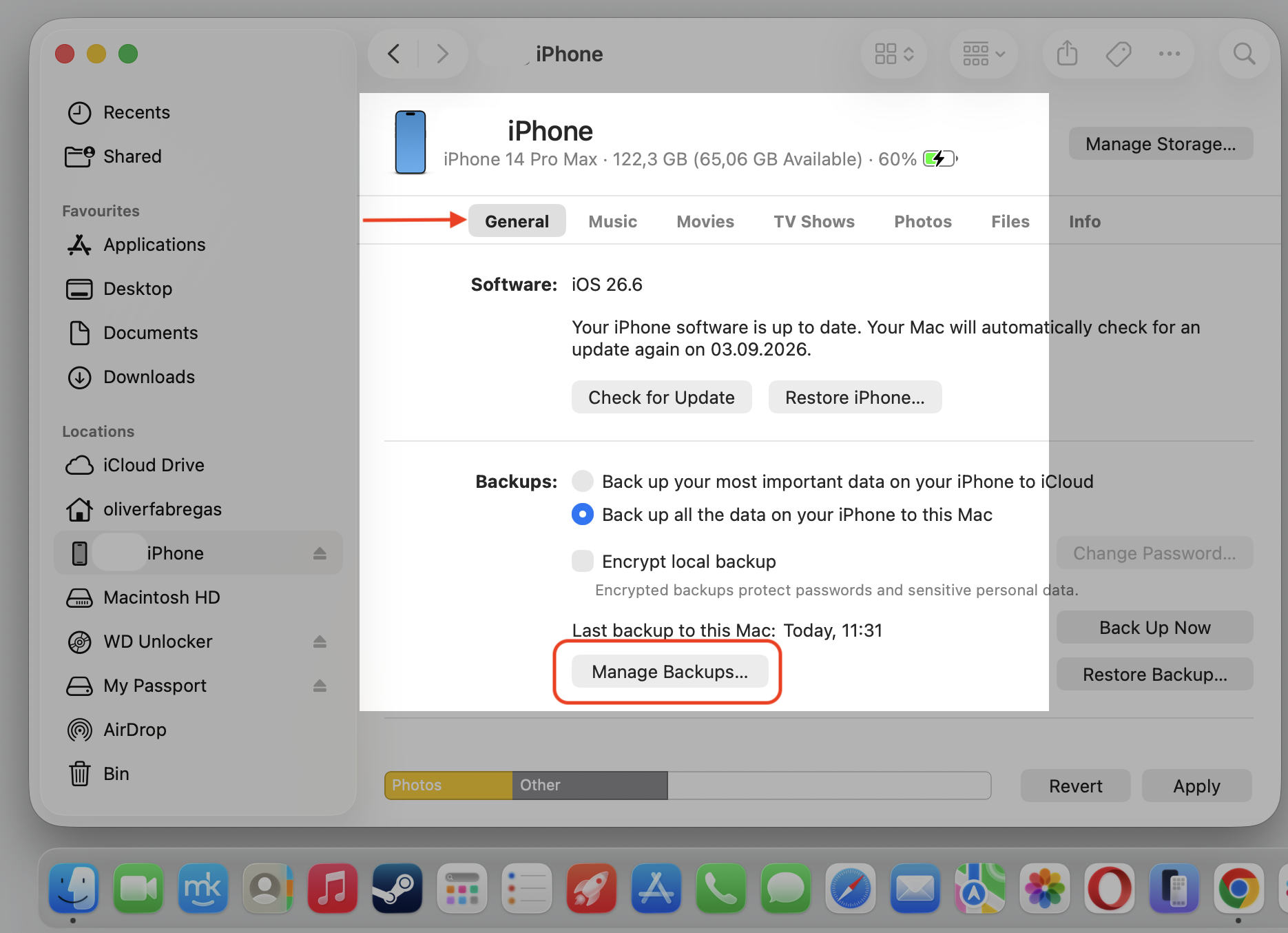Open the three-dot More actions menu
This screenshot has height=933, width=1288.
click(1170, 54)
